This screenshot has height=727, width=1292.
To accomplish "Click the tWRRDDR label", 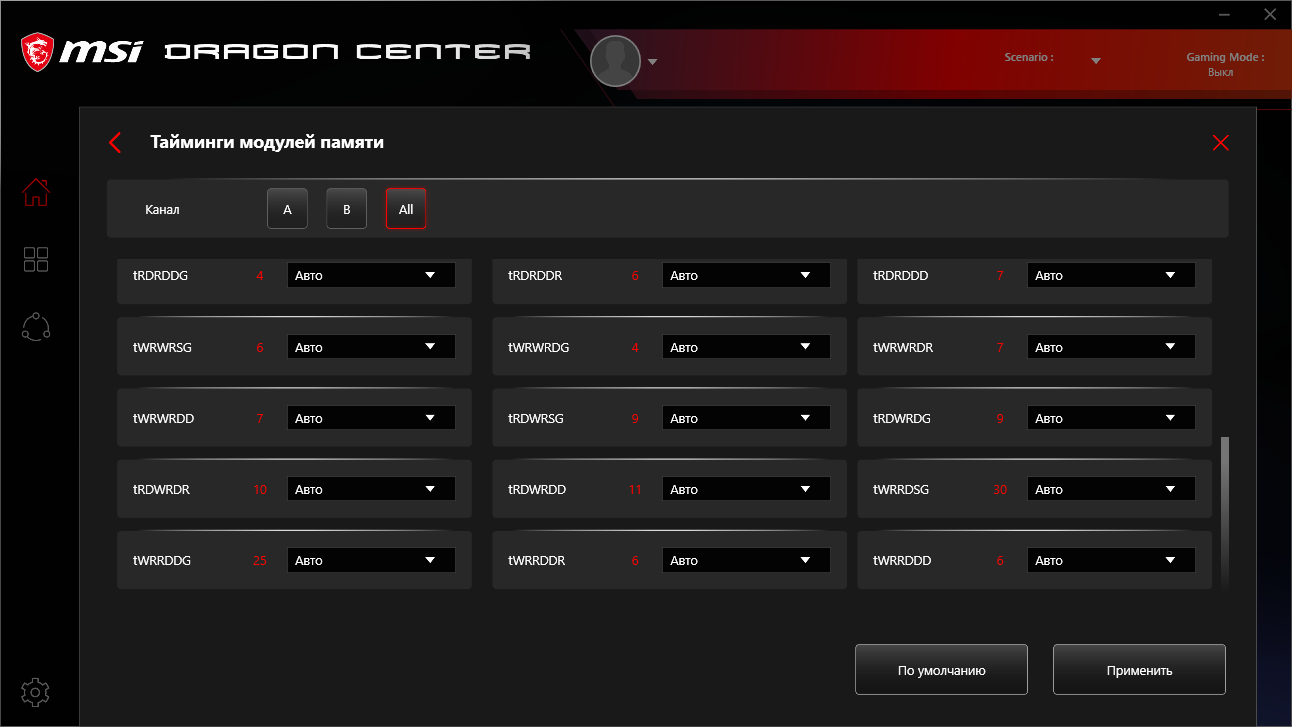I will pyautogui.click(x=536, y=560).
